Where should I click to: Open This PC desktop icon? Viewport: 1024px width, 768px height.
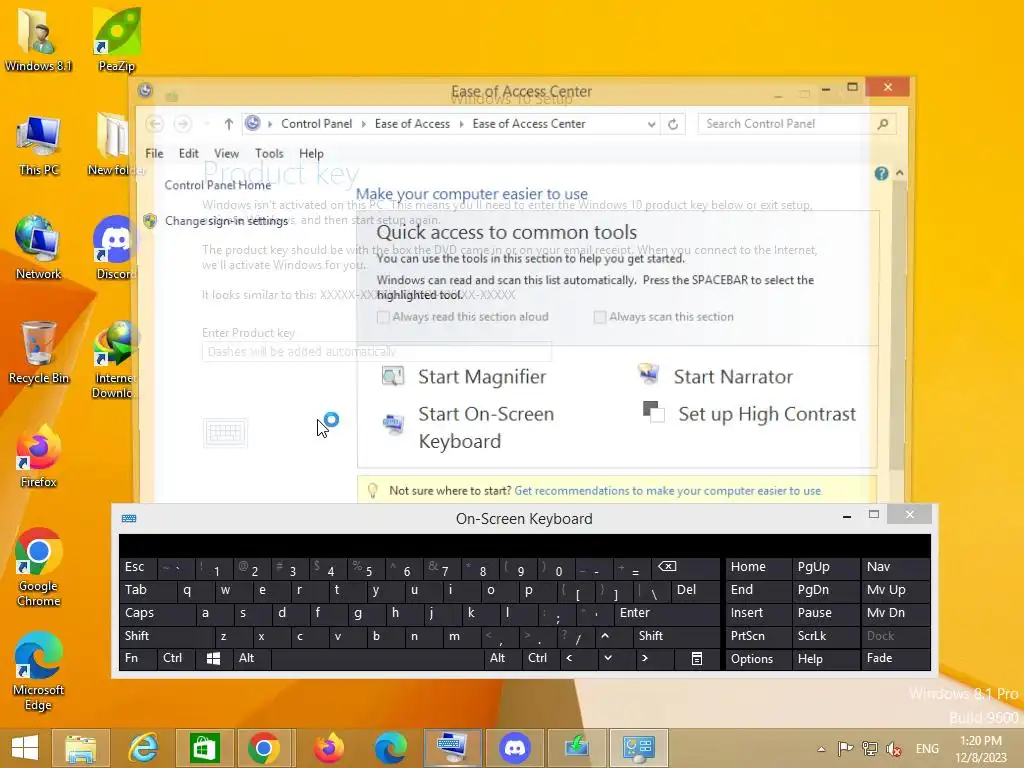point(38,145)
